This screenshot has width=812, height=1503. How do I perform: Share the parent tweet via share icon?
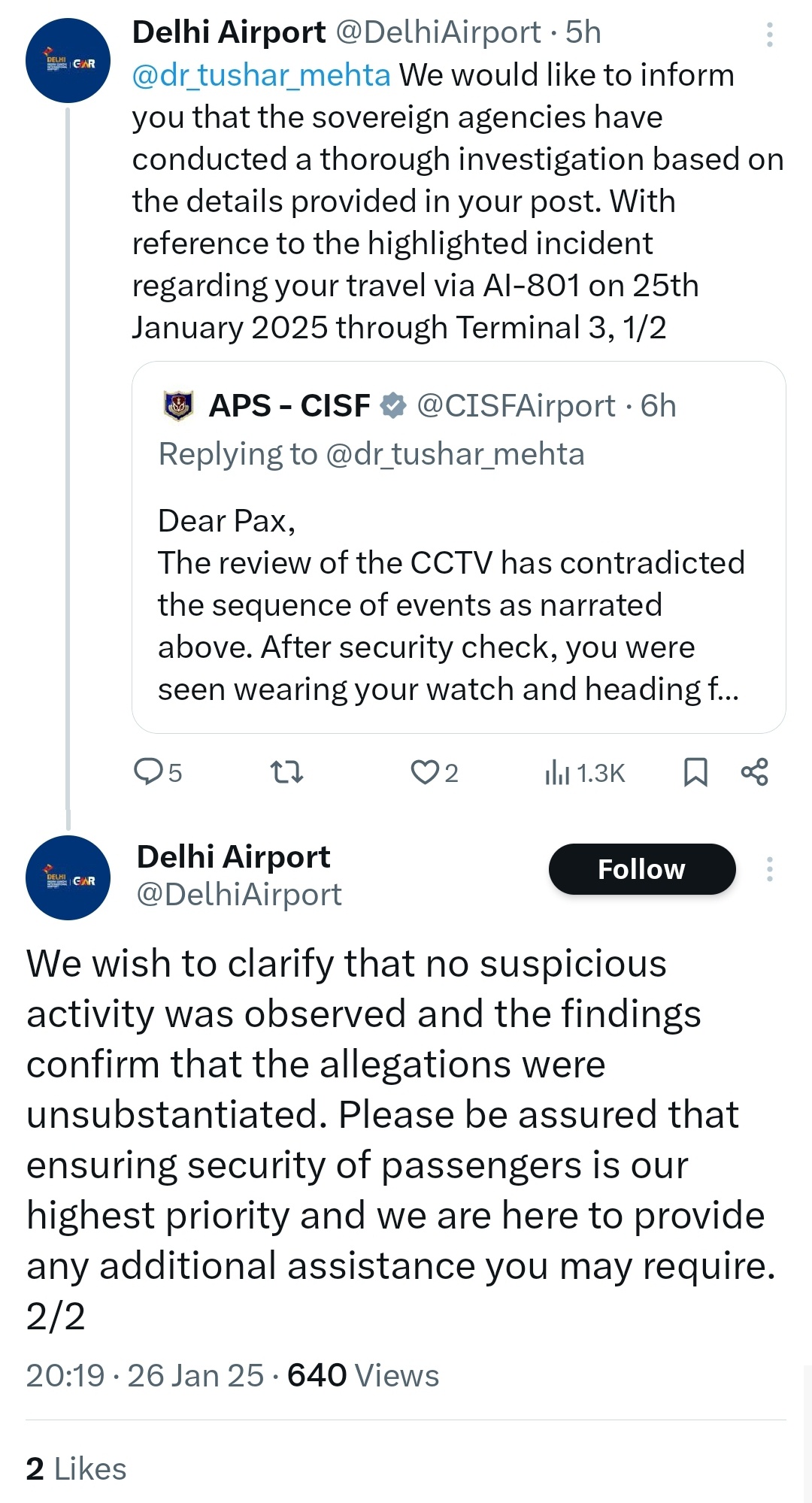point(755,772)
